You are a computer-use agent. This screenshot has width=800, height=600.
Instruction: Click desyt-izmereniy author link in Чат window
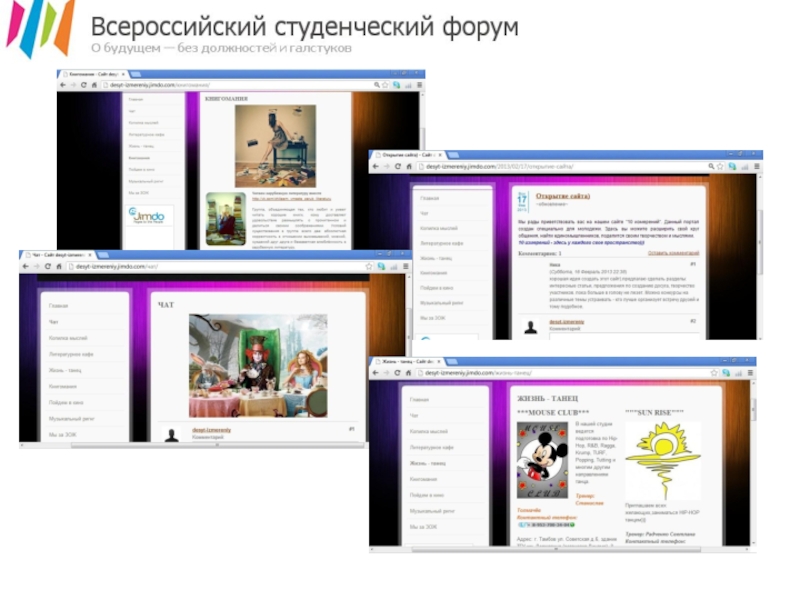tap(212, 430)
